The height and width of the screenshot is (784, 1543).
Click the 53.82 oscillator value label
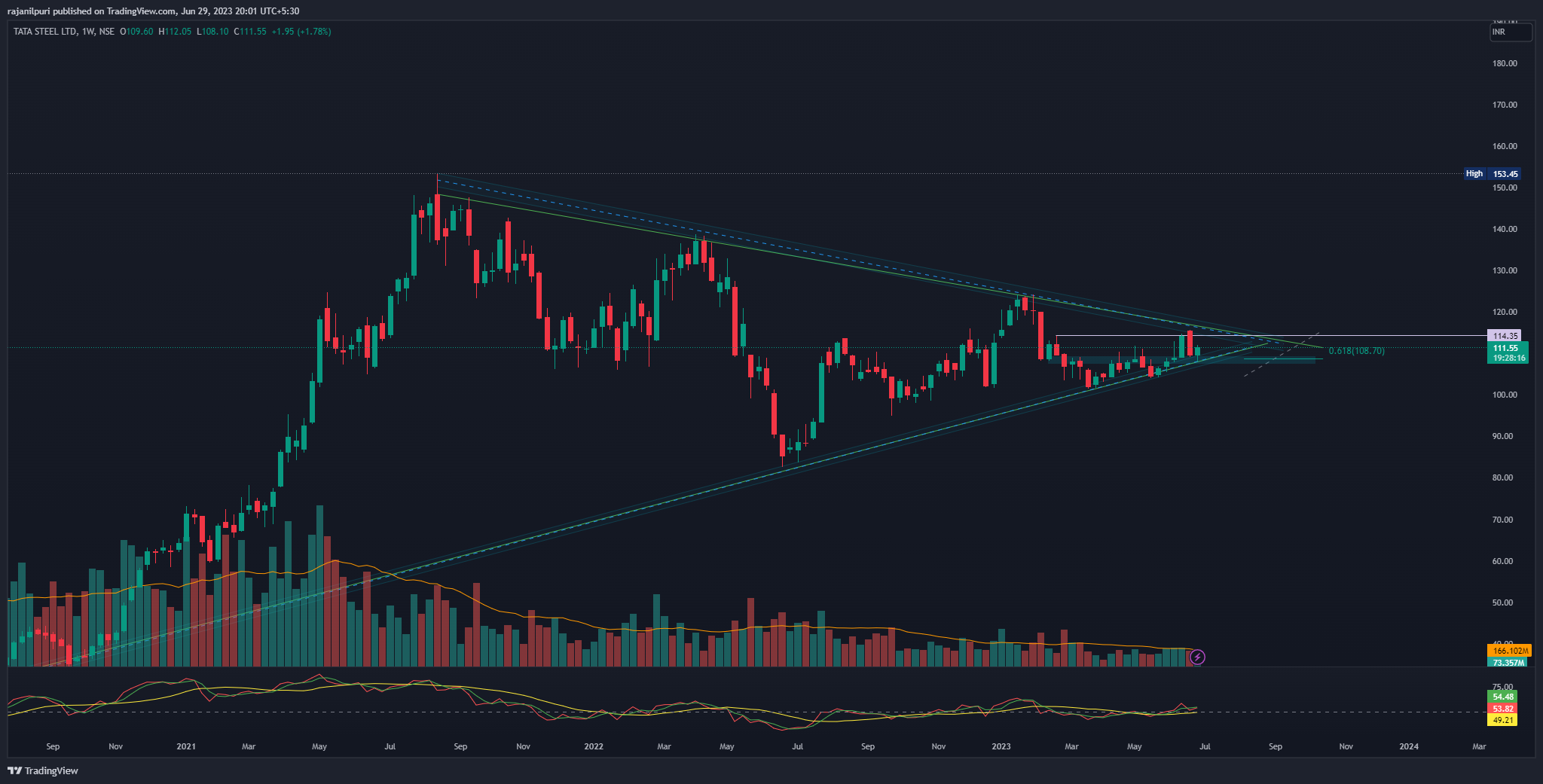1503,709
